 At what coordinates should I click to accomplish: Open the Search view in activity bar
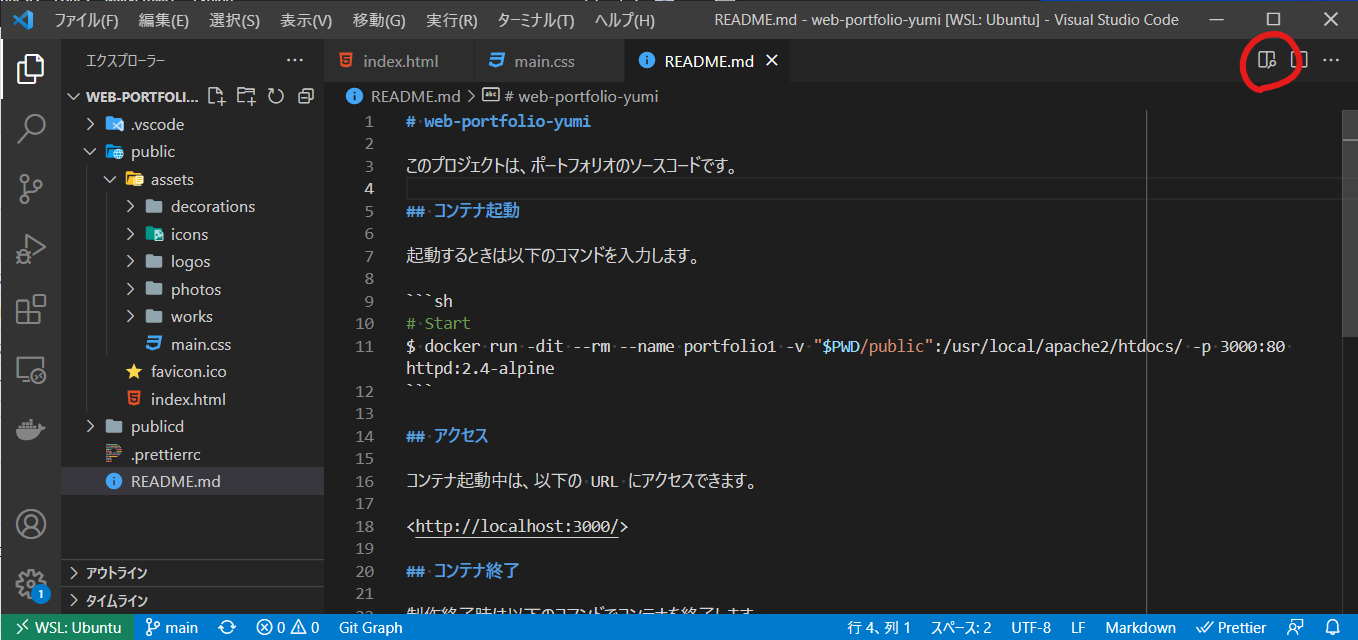[30, 128]
